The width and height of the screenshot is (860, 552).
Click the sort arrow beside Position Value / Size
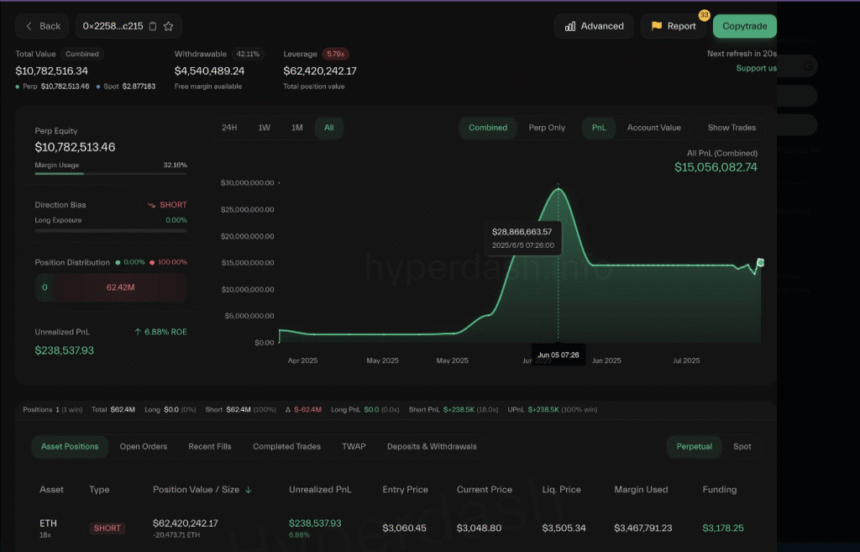tap(248, 490)
